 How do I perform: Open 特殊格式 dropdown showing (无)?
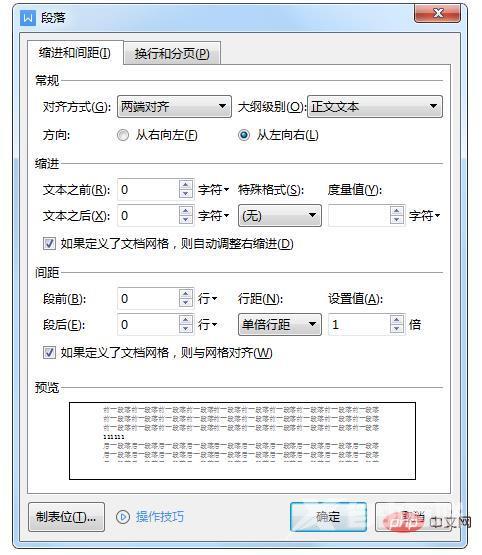click(280, 216)
